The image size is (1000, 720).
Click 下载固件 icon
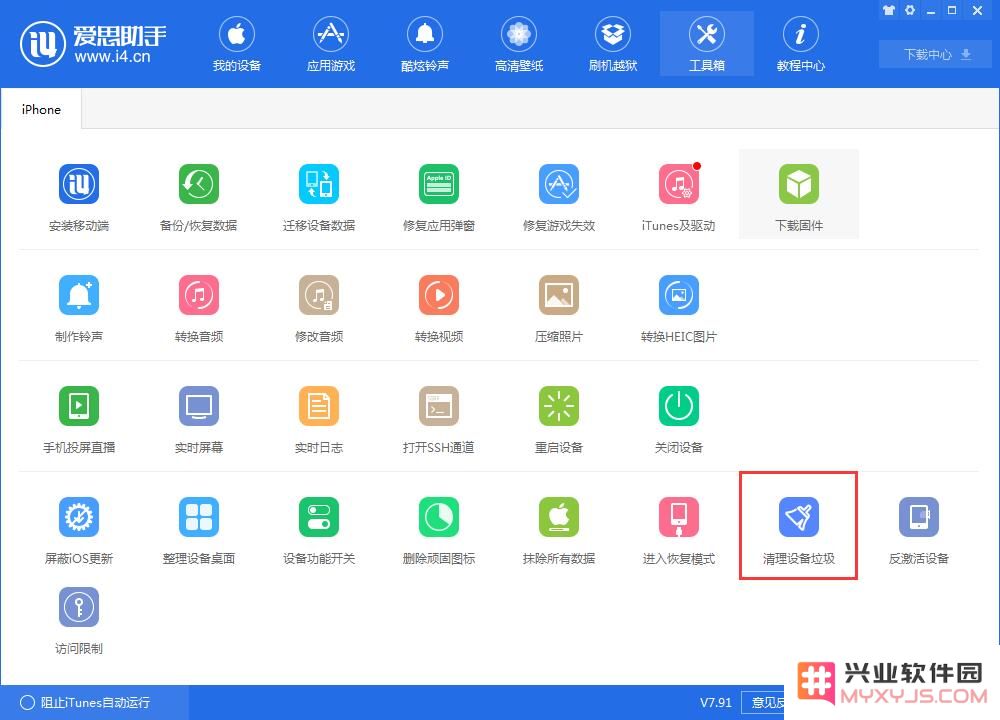point(798,184)
